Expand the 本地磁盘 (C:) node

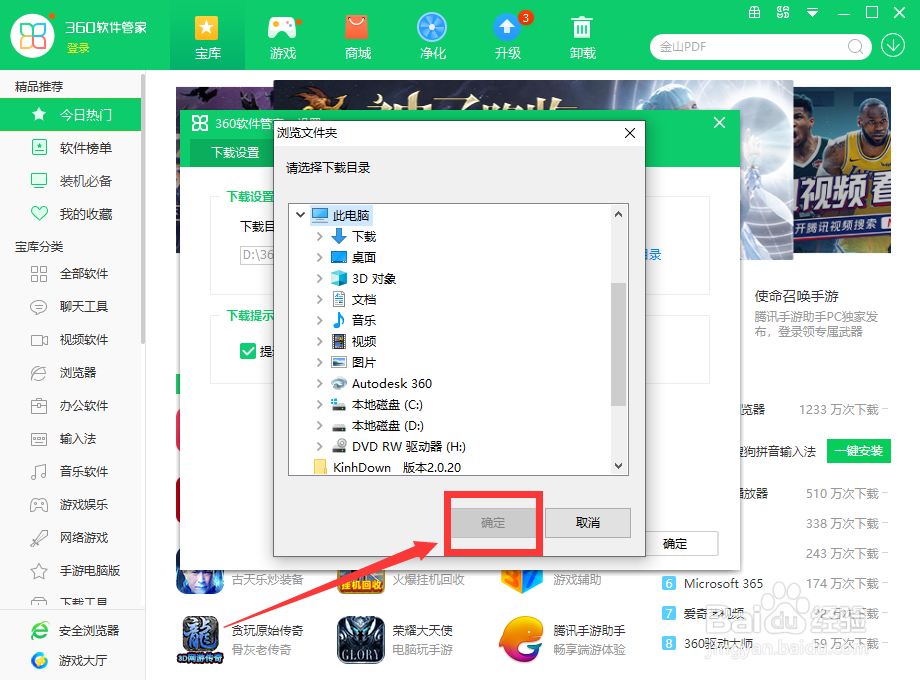coord(319,404)
